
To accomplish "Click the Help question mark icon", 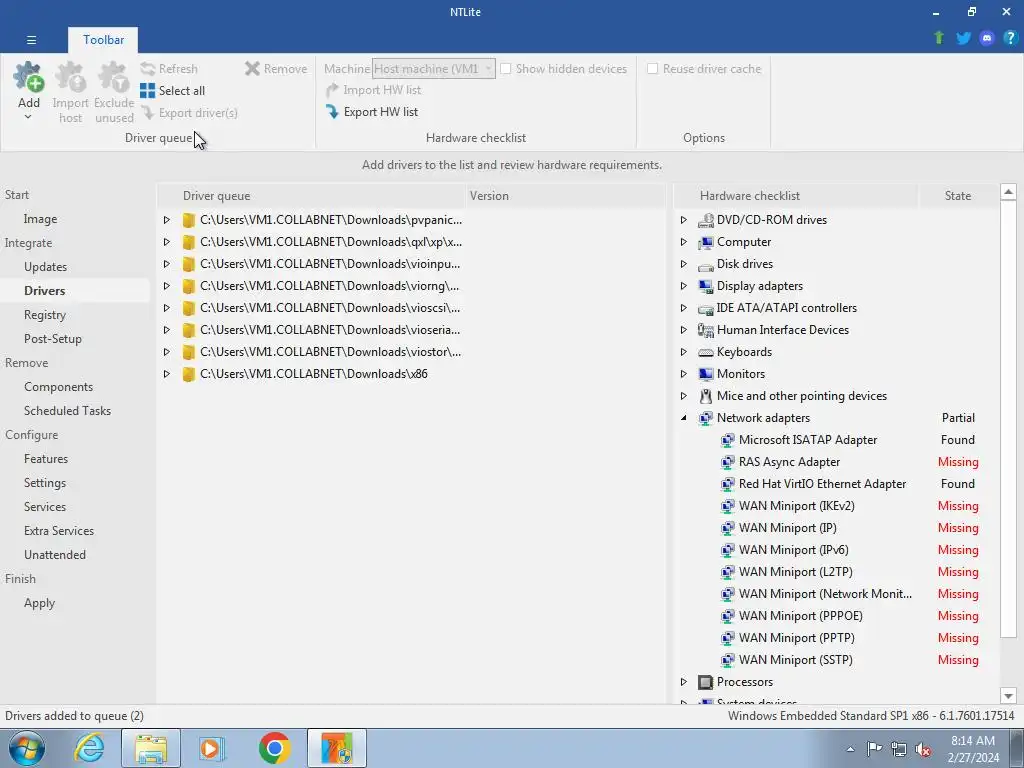I will [1010, 38].
